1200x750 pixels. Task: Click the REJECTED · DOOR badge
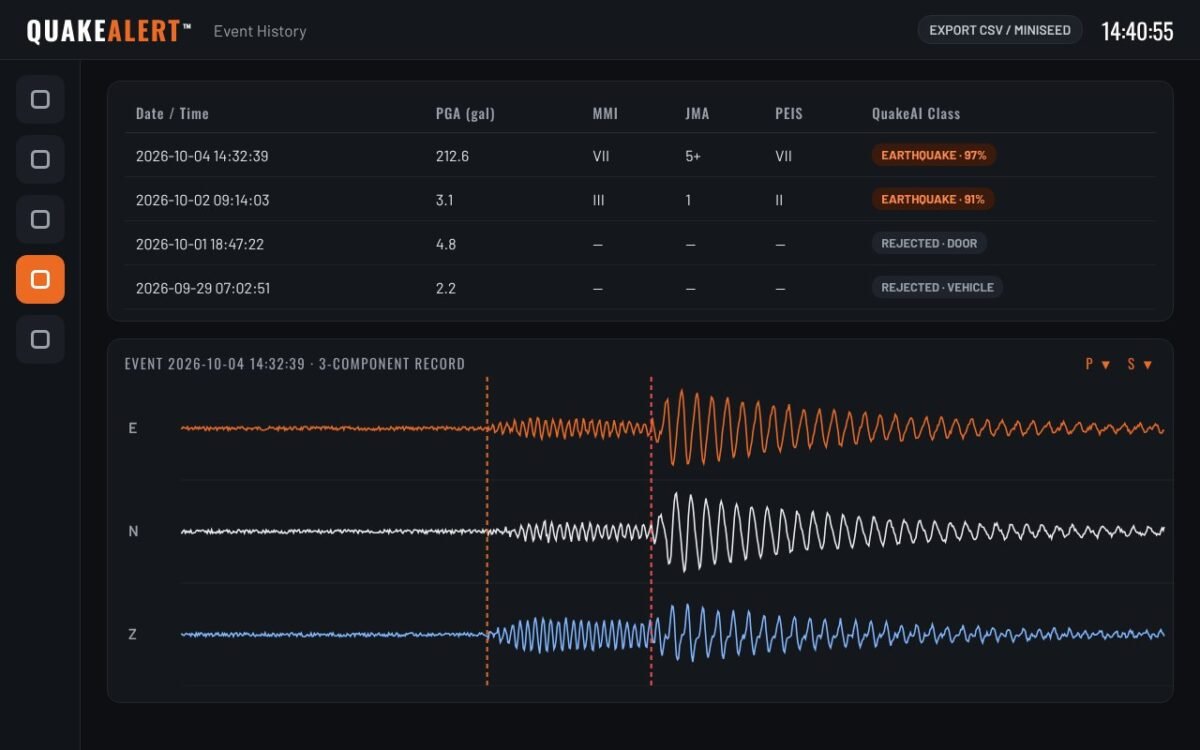[929, 244]
